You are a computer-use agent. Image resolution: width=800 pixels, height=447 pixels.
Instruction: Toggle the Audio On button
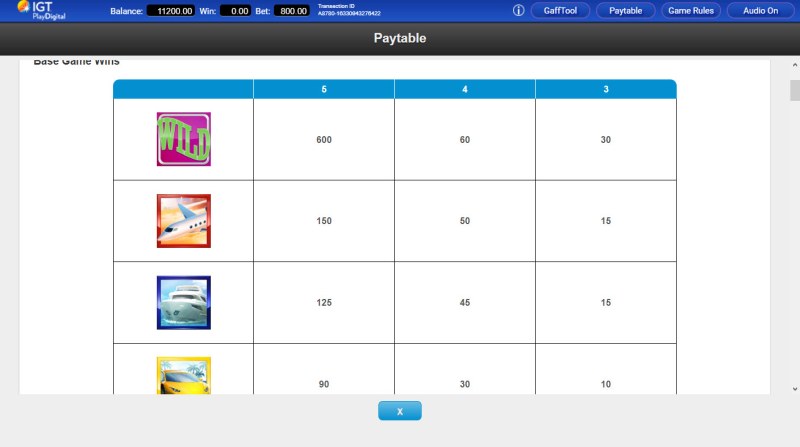tap(760, 11)
